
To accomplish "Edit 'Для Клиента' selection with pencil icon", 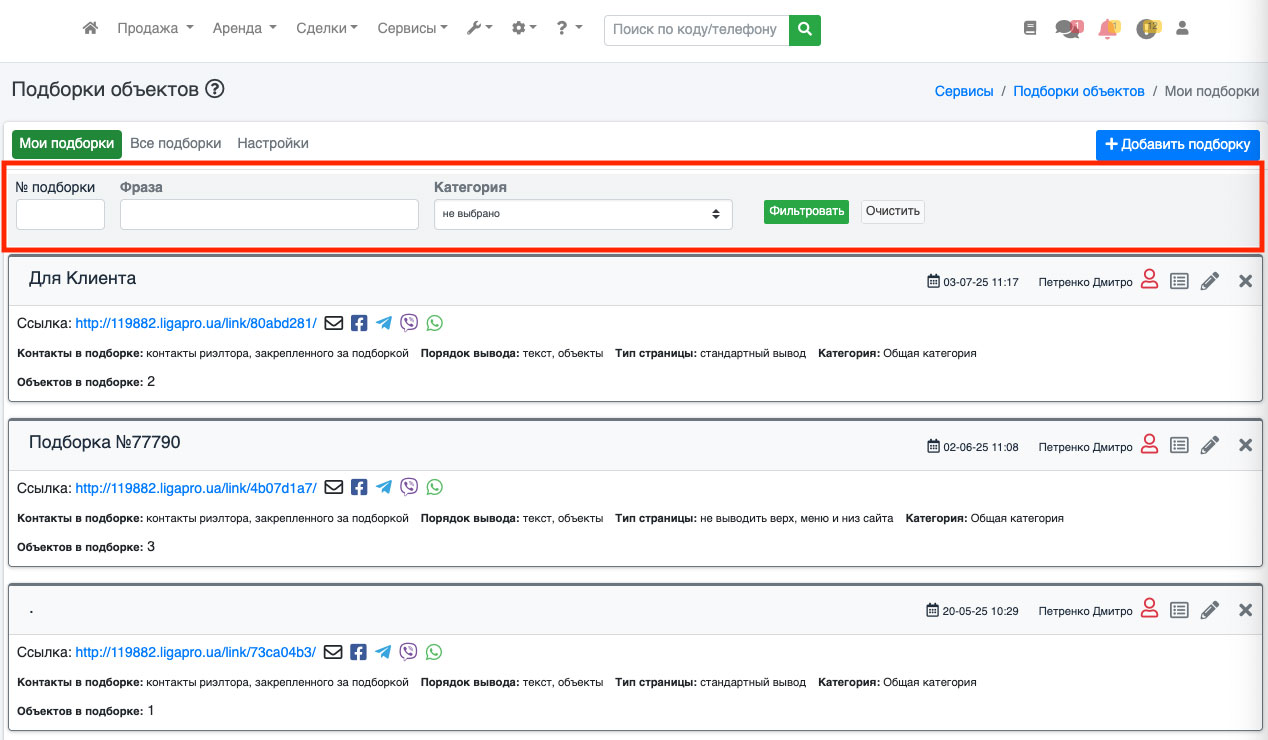I will tap(1210, 281).
